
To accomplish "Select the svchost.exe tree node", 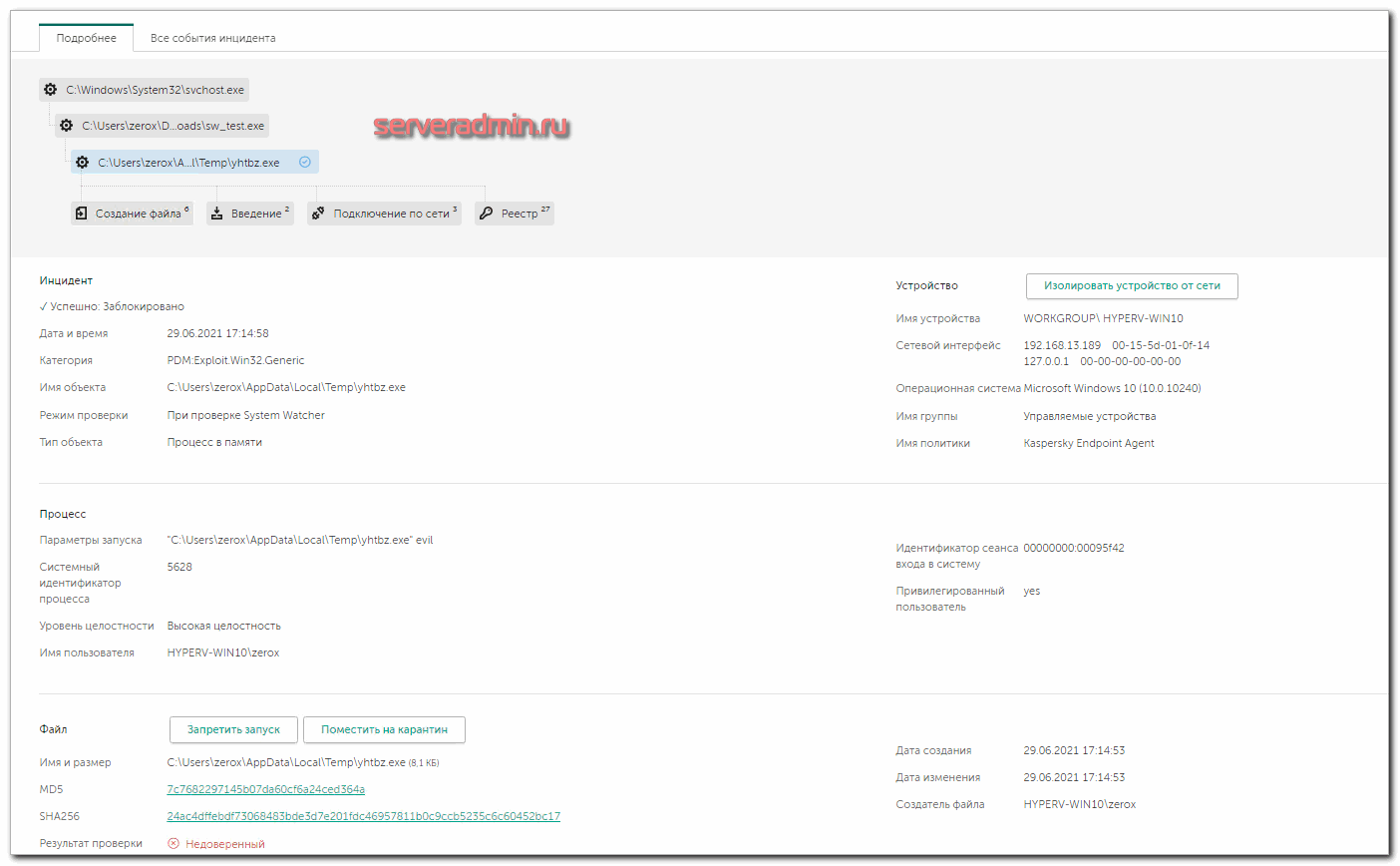I will [x=155, y=90].
